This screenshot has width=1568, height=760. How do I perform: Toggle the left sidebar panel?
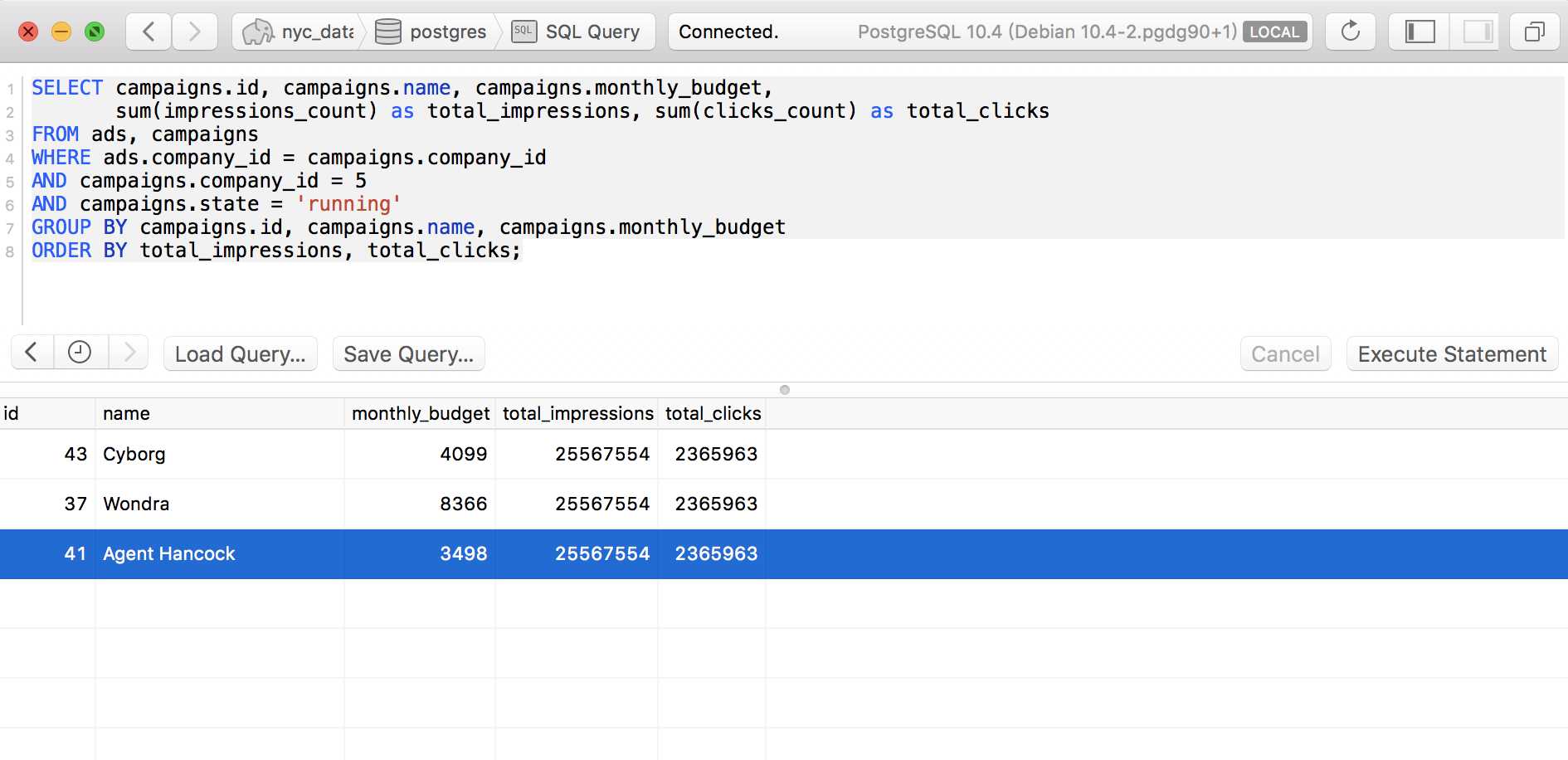[x=1420, y=32]
